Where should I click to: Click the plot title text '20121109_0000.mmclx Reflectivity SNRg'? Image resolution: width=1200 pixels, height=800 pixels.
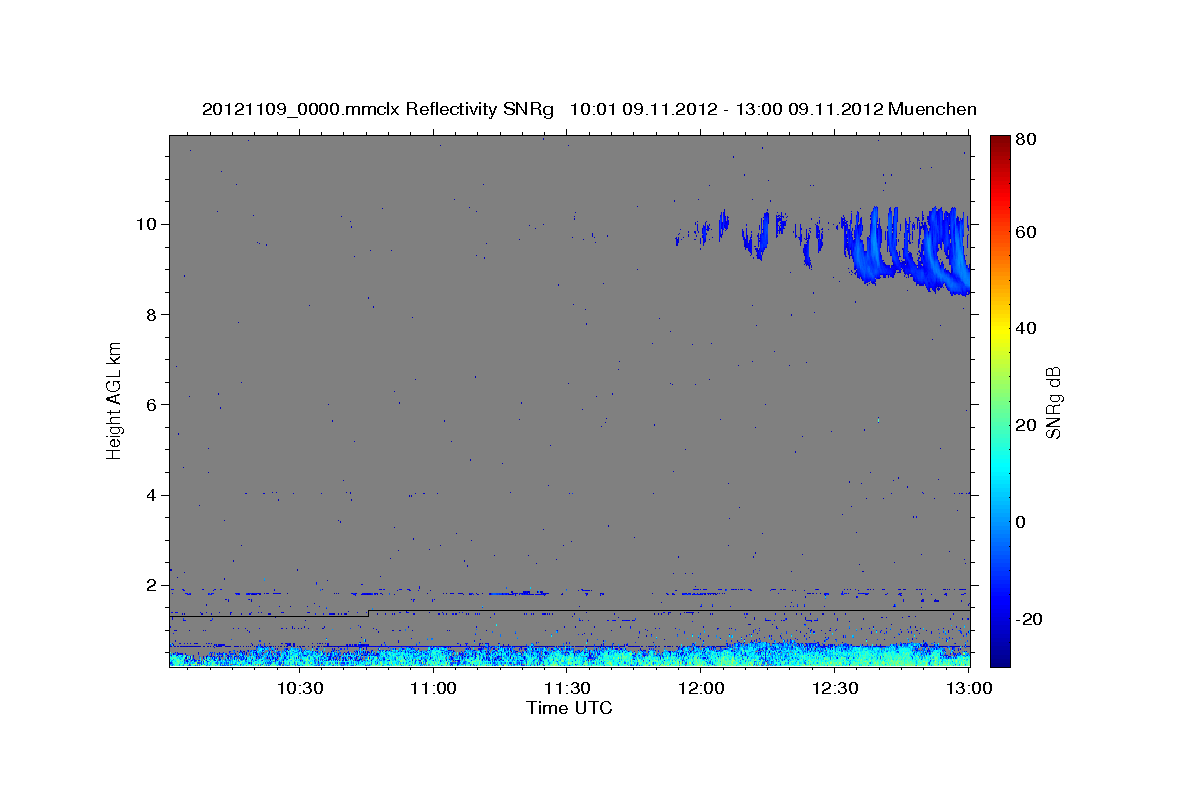(378, 109)
